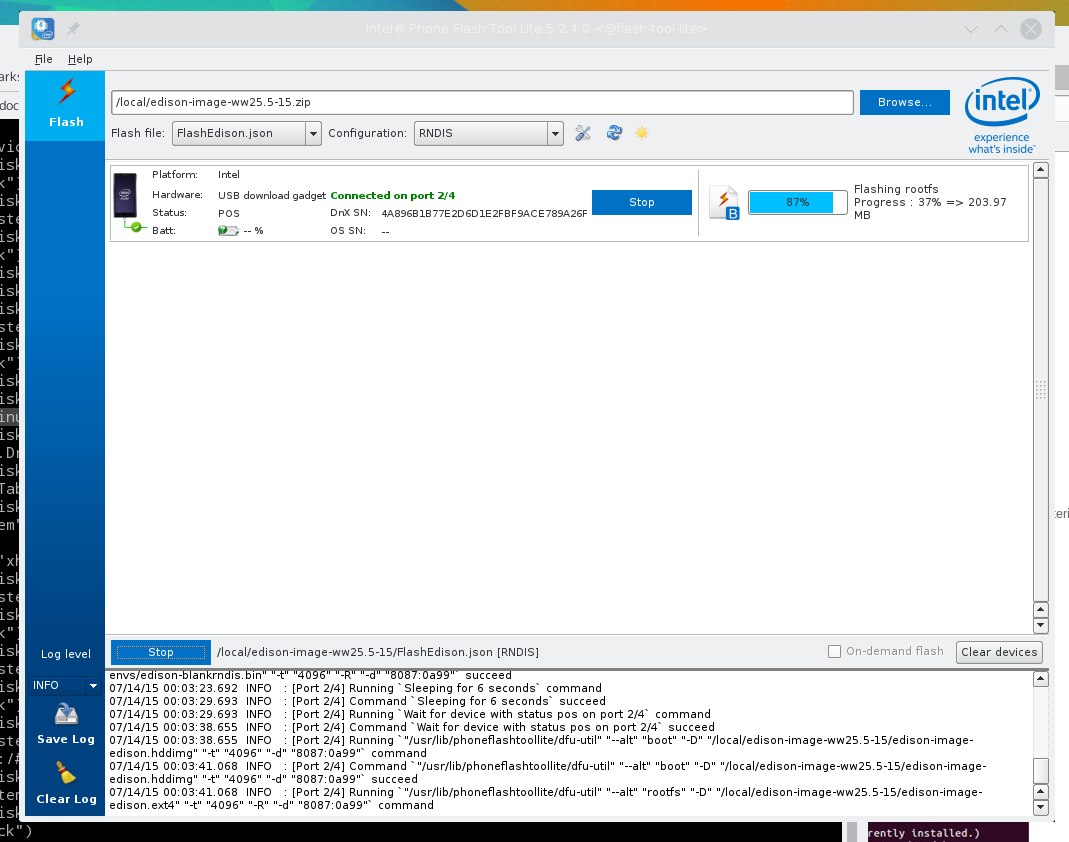Click the phone device icon
This screenshot has width=1069, height=842.
tap(125, 195)
